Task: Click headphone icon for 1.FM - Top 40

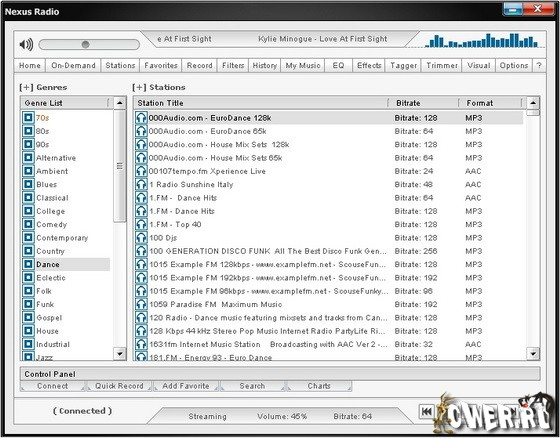Action: click(141, 224)
